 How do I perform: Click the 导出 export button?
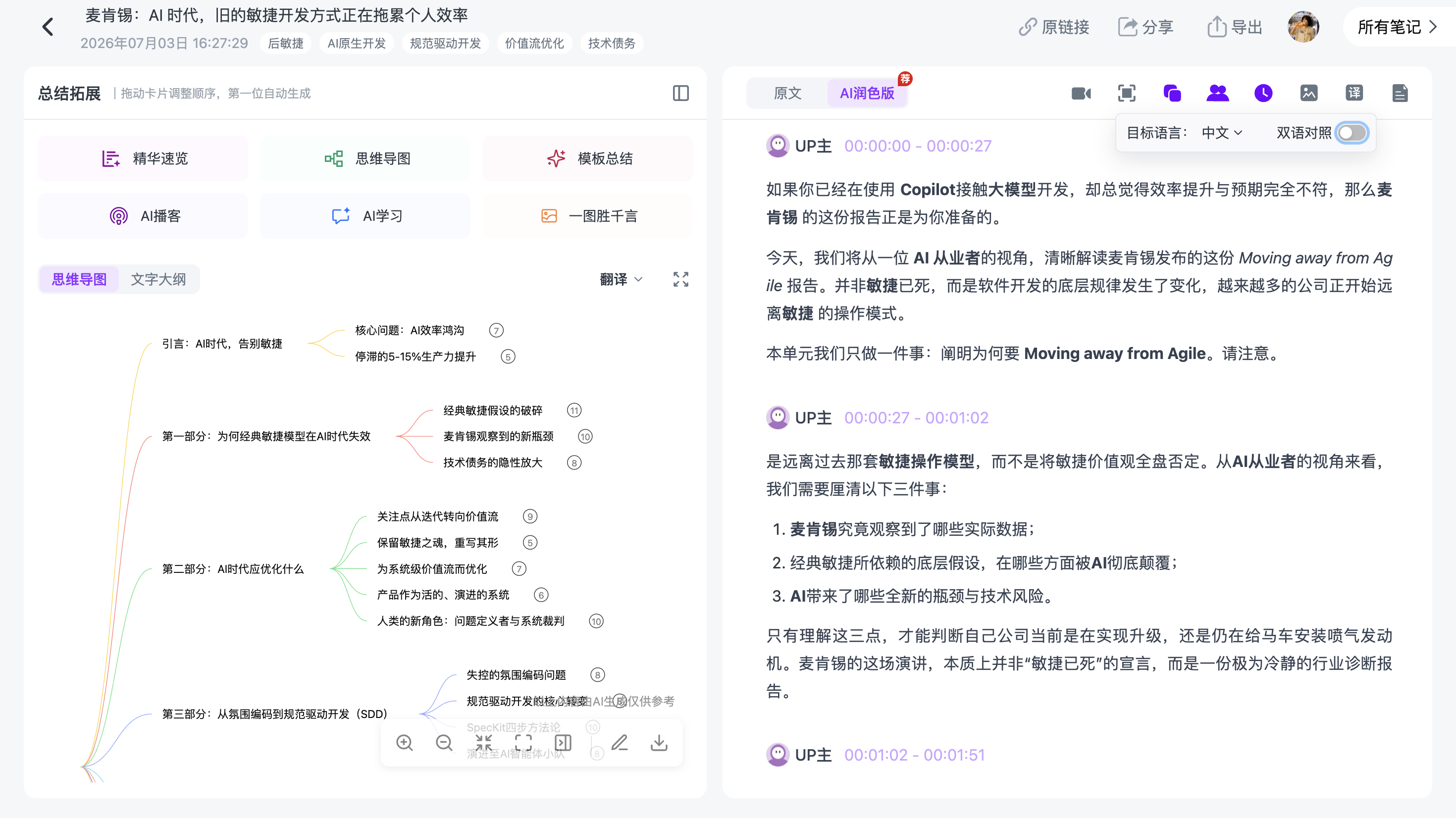(x=1235, y=27)
